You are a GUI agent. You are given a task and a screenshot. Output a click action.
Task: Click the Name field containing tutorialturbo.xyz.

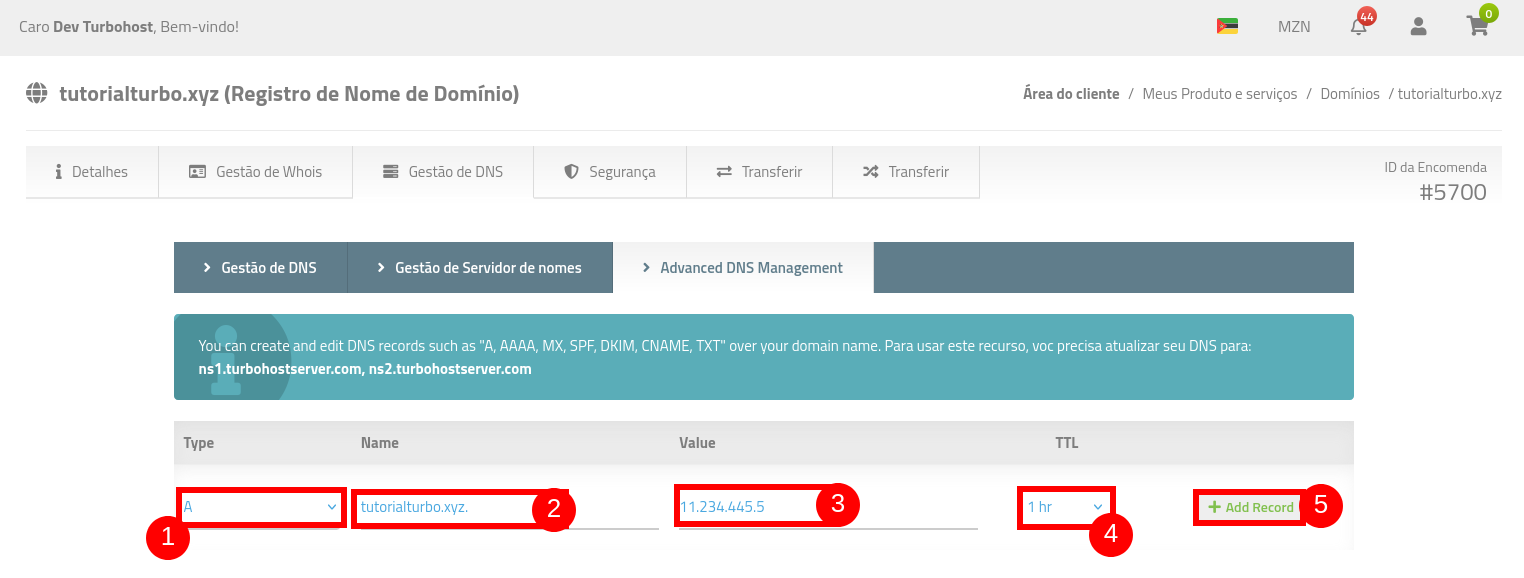[x=440, y=507]
